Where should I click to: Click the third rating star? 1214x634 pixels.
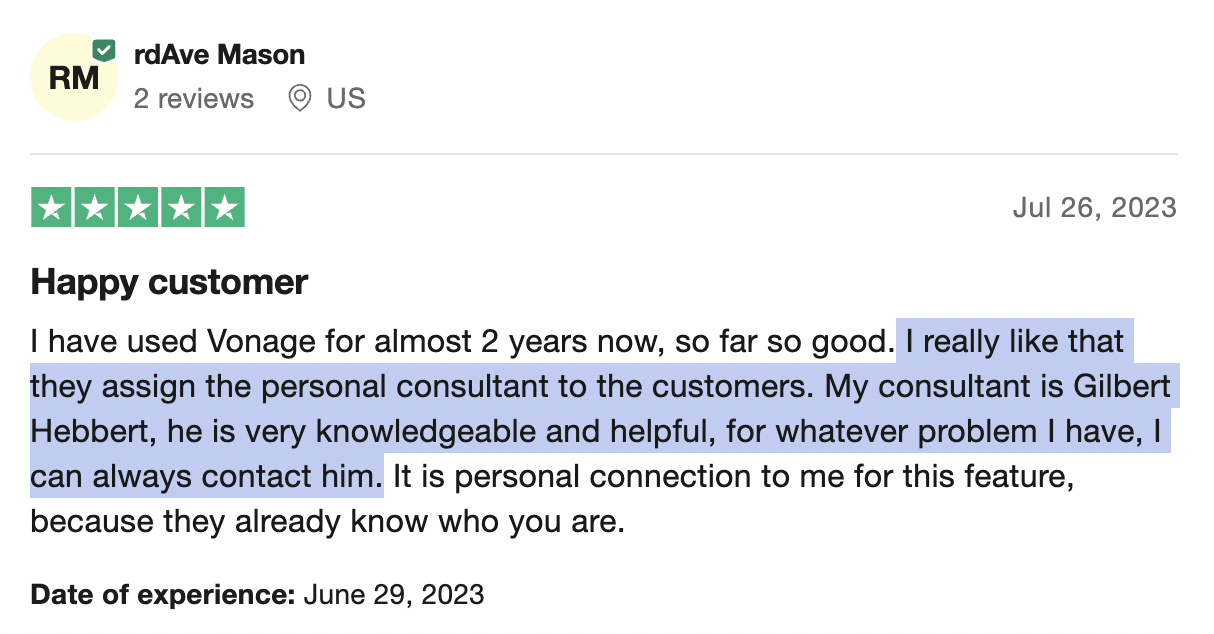[138, 208]
